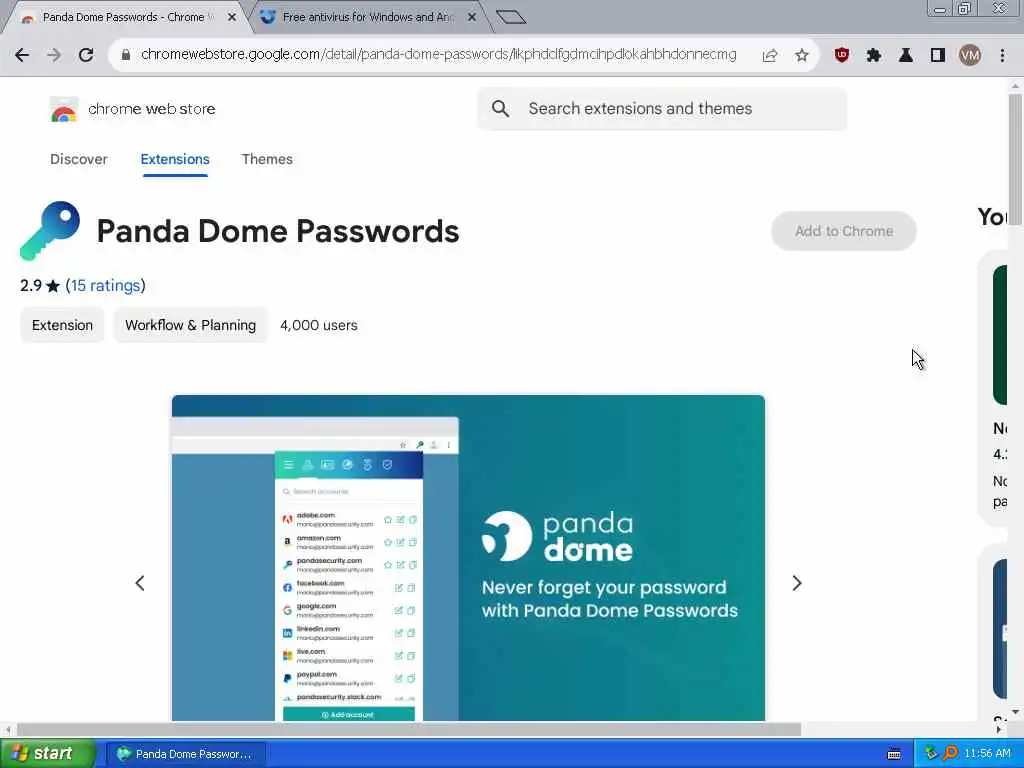The width and height of the screenshot is (1024, 768).
Task: Open Chrome Labs flask icon
Action: click(x=906, y=56)
